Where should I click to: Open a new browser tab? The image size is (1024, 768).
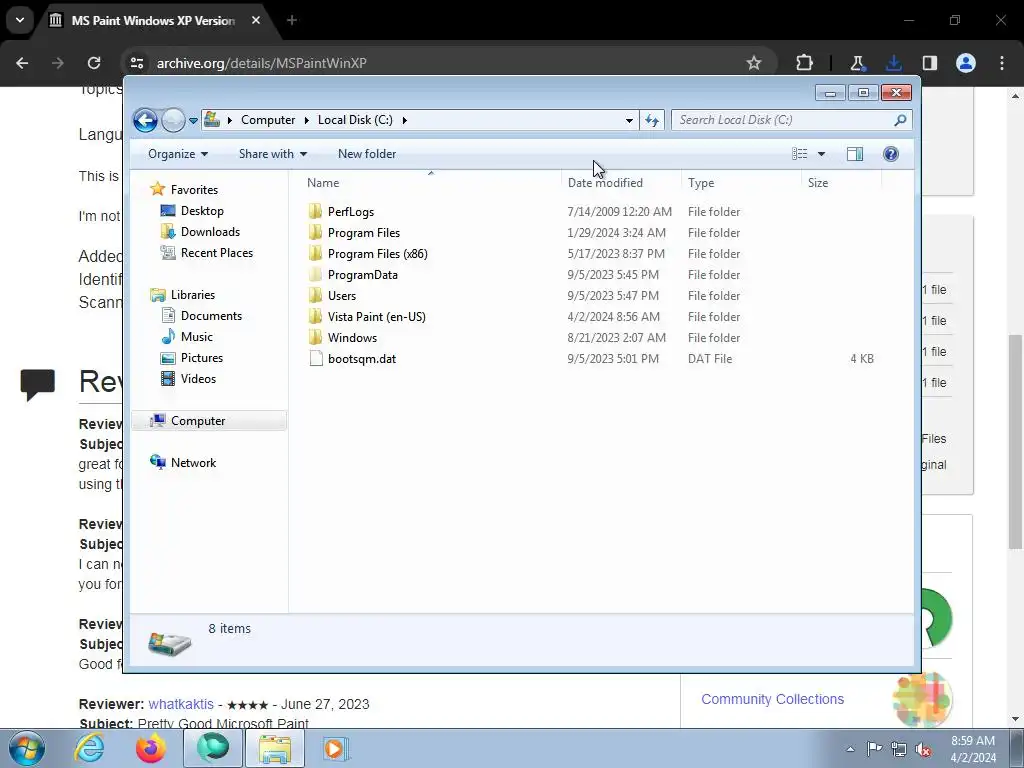tap(292, 20)
